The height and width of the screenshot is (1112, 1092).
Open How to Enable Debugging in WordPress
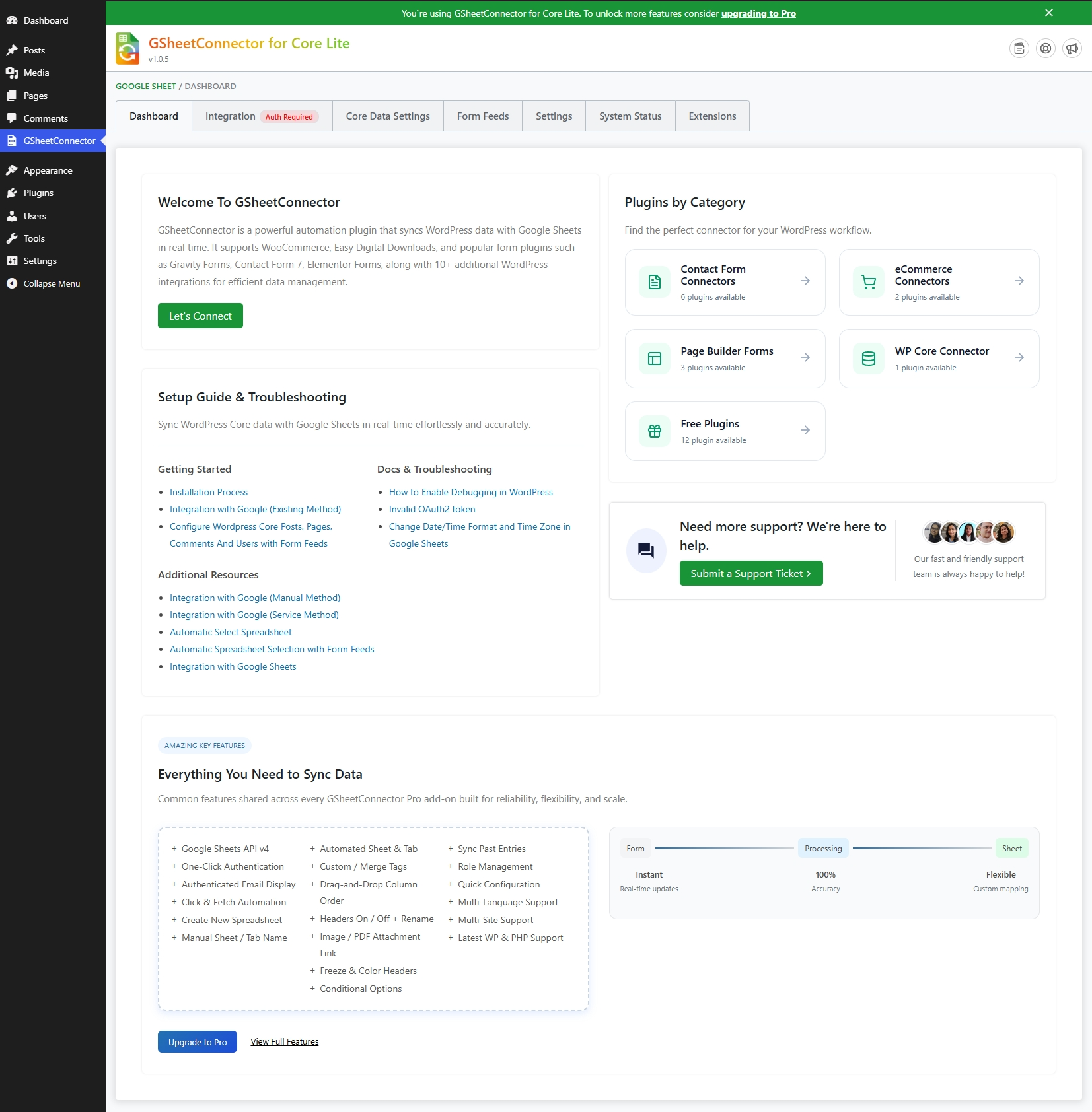(x=471, y=492)
